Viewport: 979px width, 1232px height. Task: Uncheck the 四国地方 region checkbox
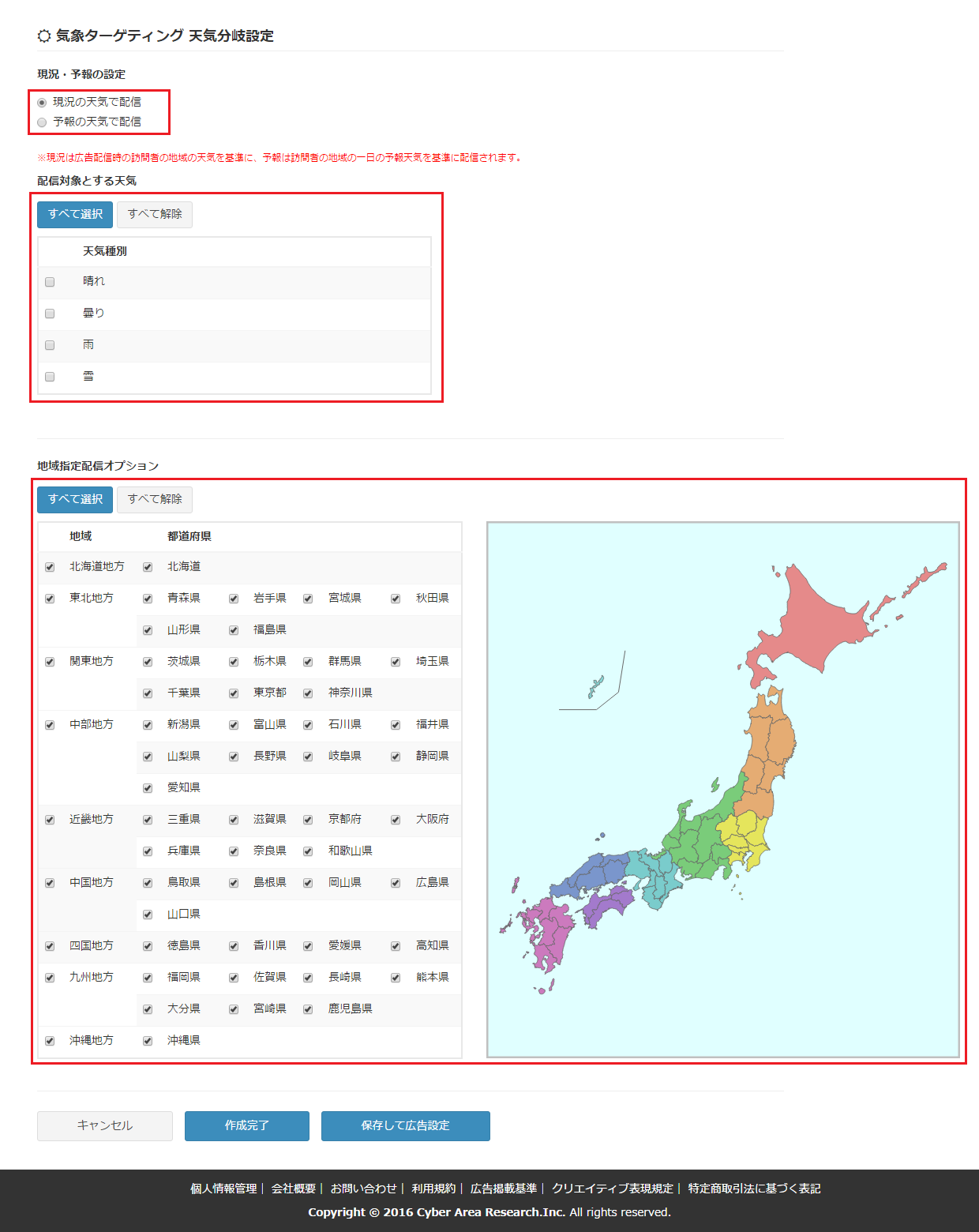point(50,946)
